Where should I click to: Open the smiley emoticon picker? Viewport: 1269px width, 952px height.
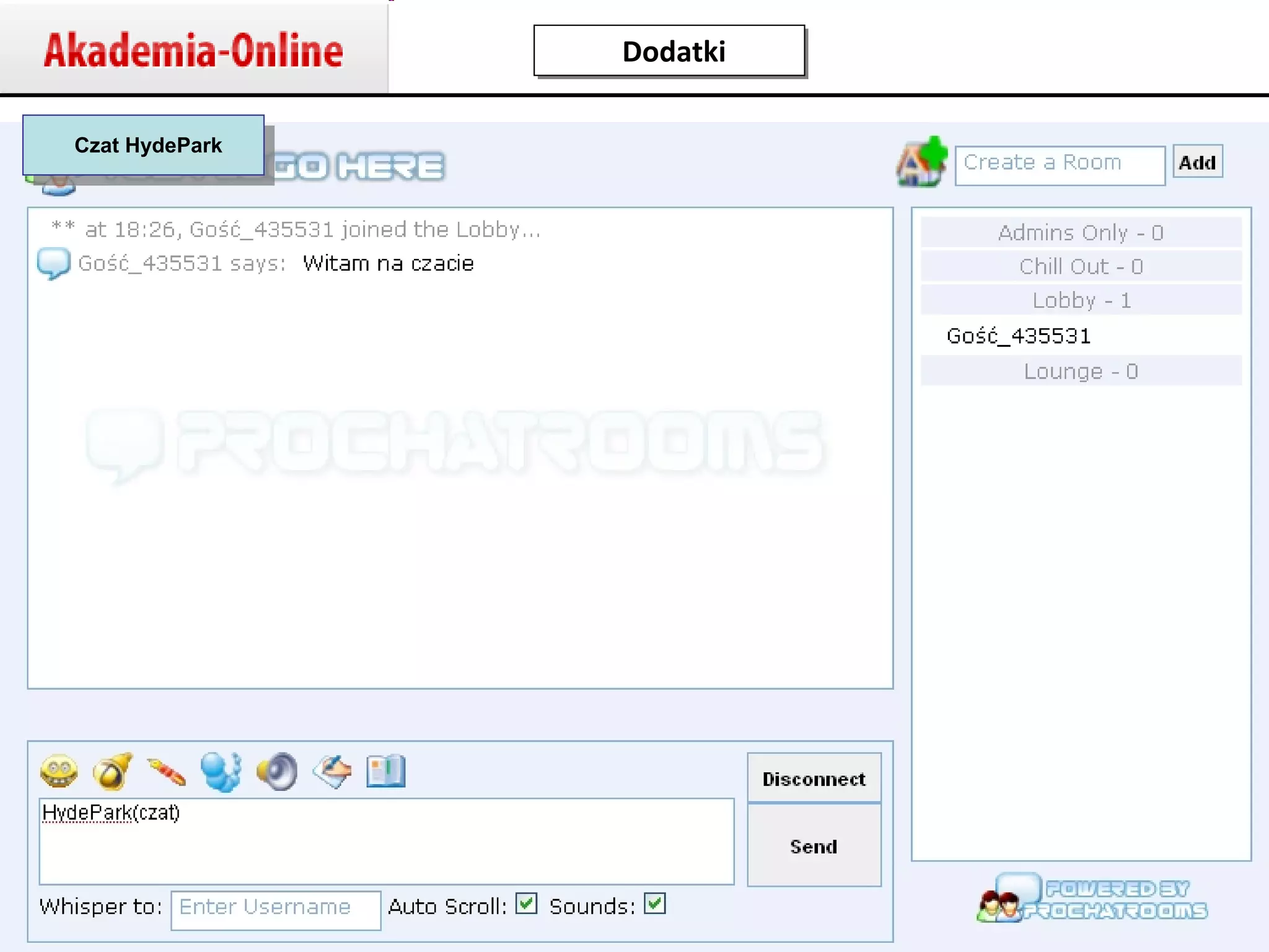pyautogui.click(x=59, y=771)
